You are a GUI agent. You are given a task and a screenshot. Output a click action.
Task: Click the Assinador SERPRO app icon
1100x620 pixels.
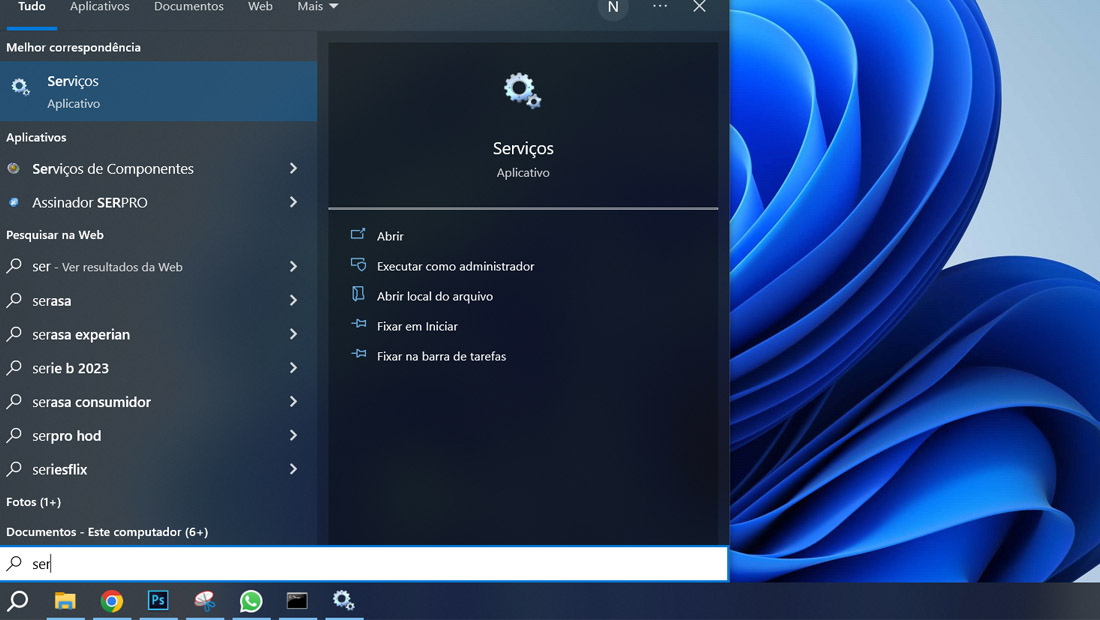click(x=13, y=202)
